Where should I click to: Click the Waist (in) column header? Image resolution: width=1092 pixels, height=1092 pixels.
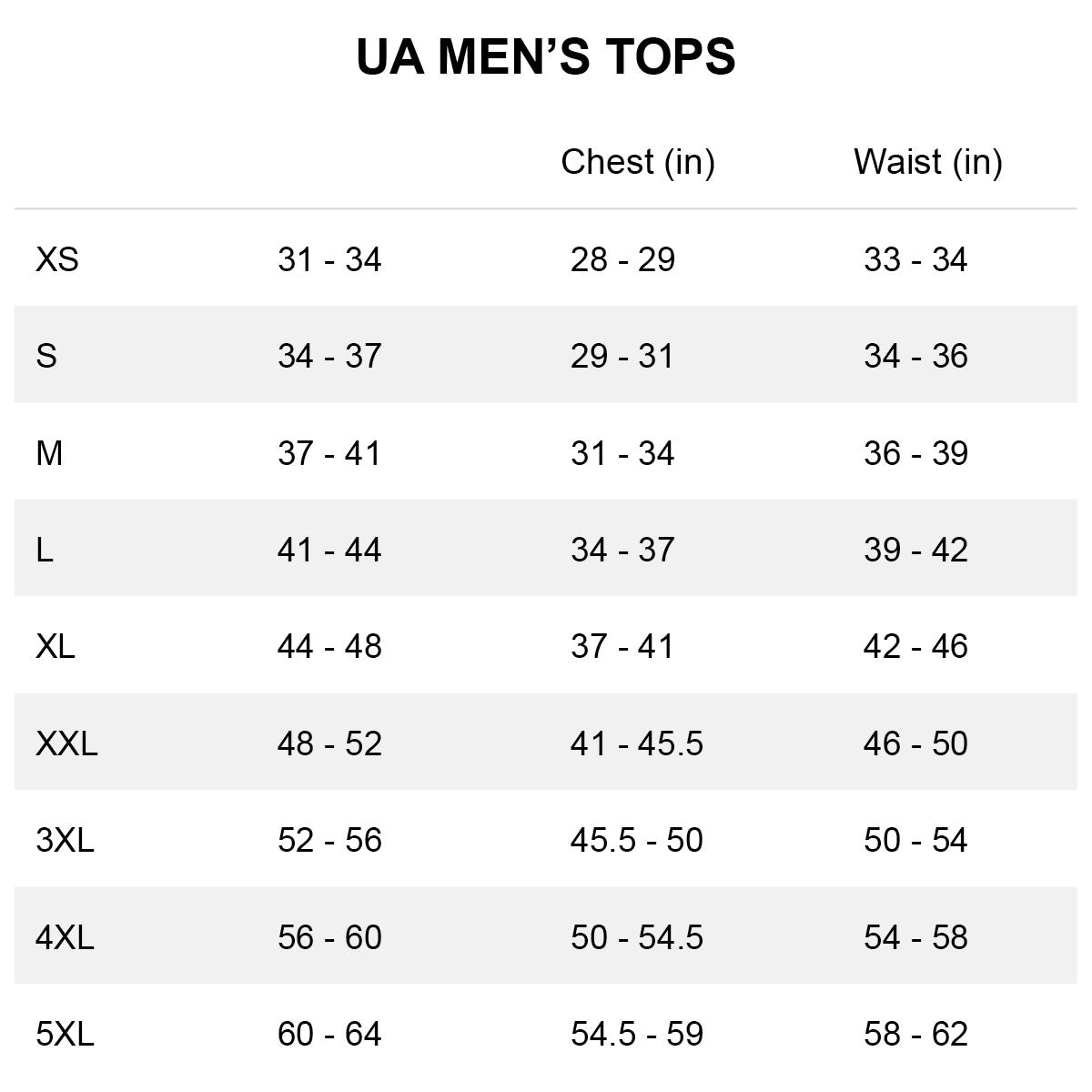(x=927, y=162)
